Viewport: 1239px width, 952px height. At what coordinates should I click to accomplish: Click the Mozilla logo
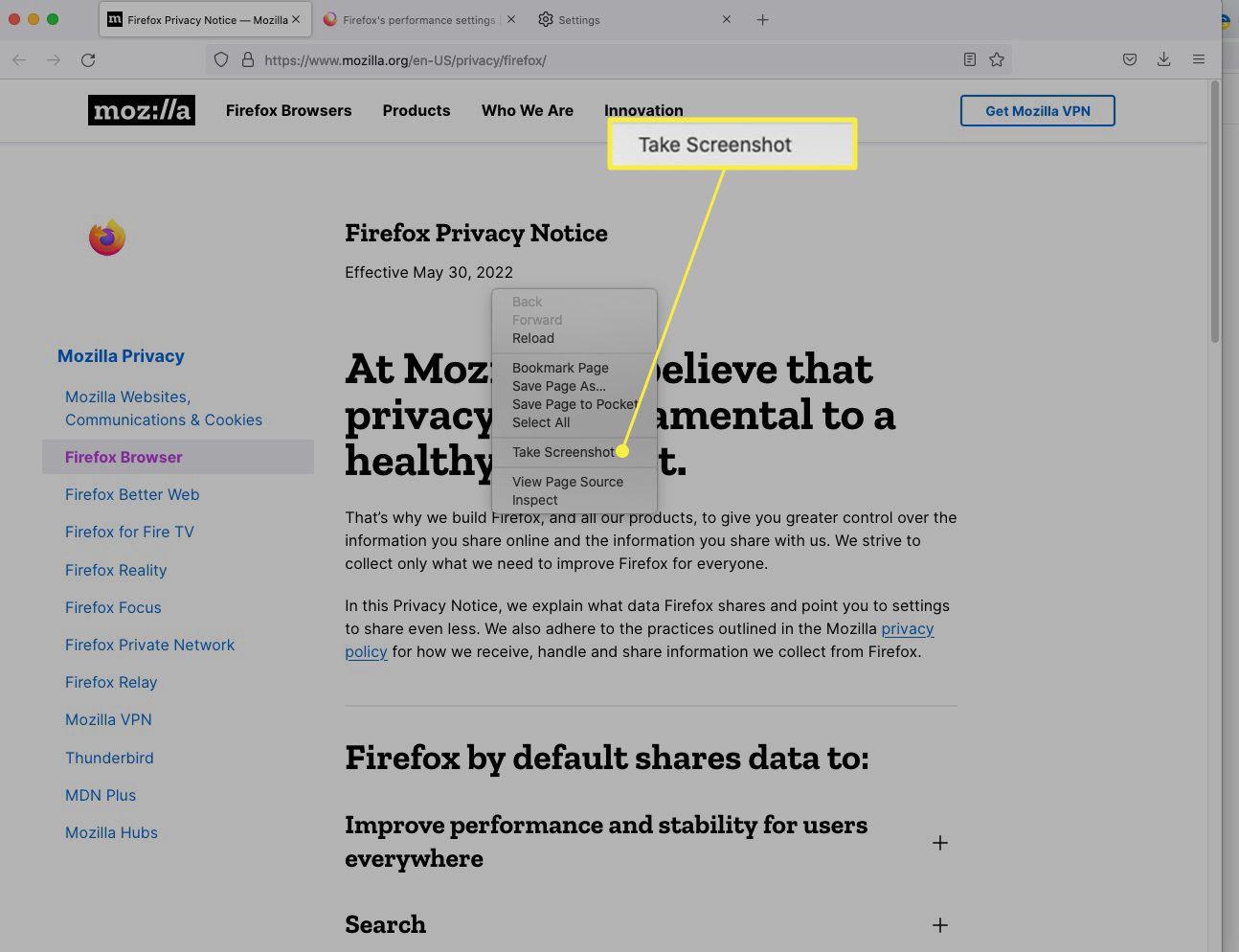pos(142,110)
